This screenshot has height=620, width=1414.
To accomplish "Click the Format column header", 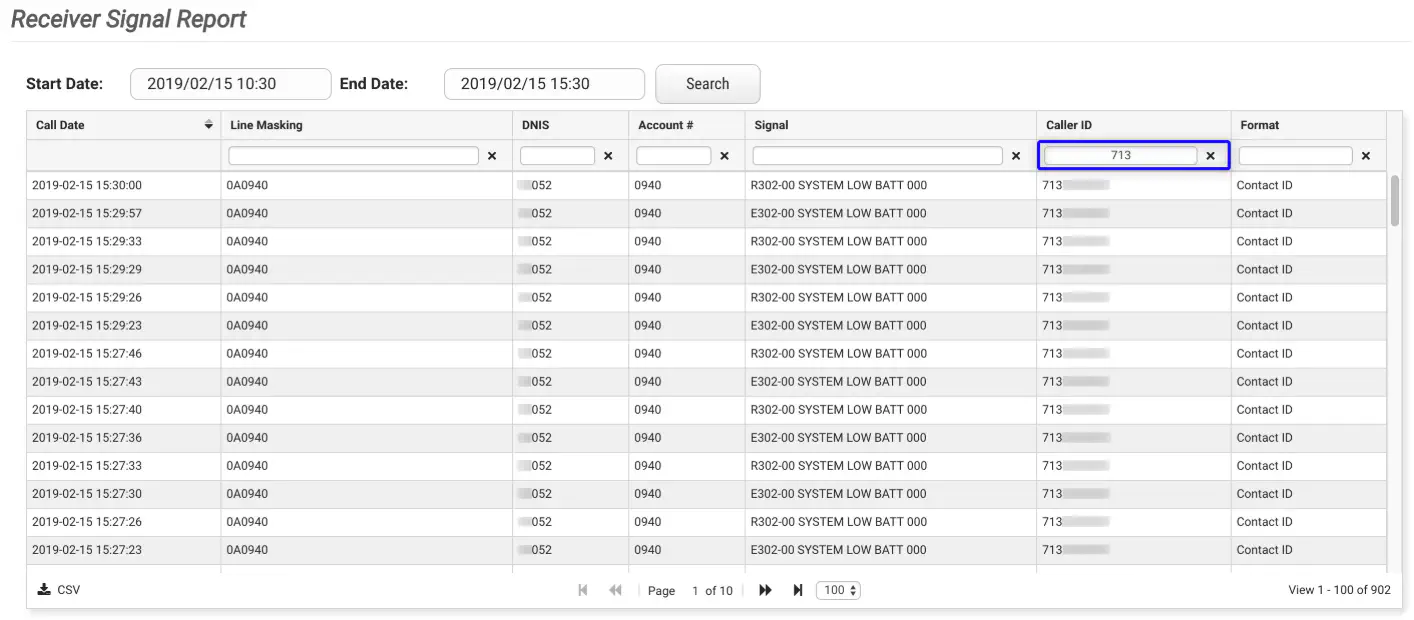I will tap(1309, 125).
